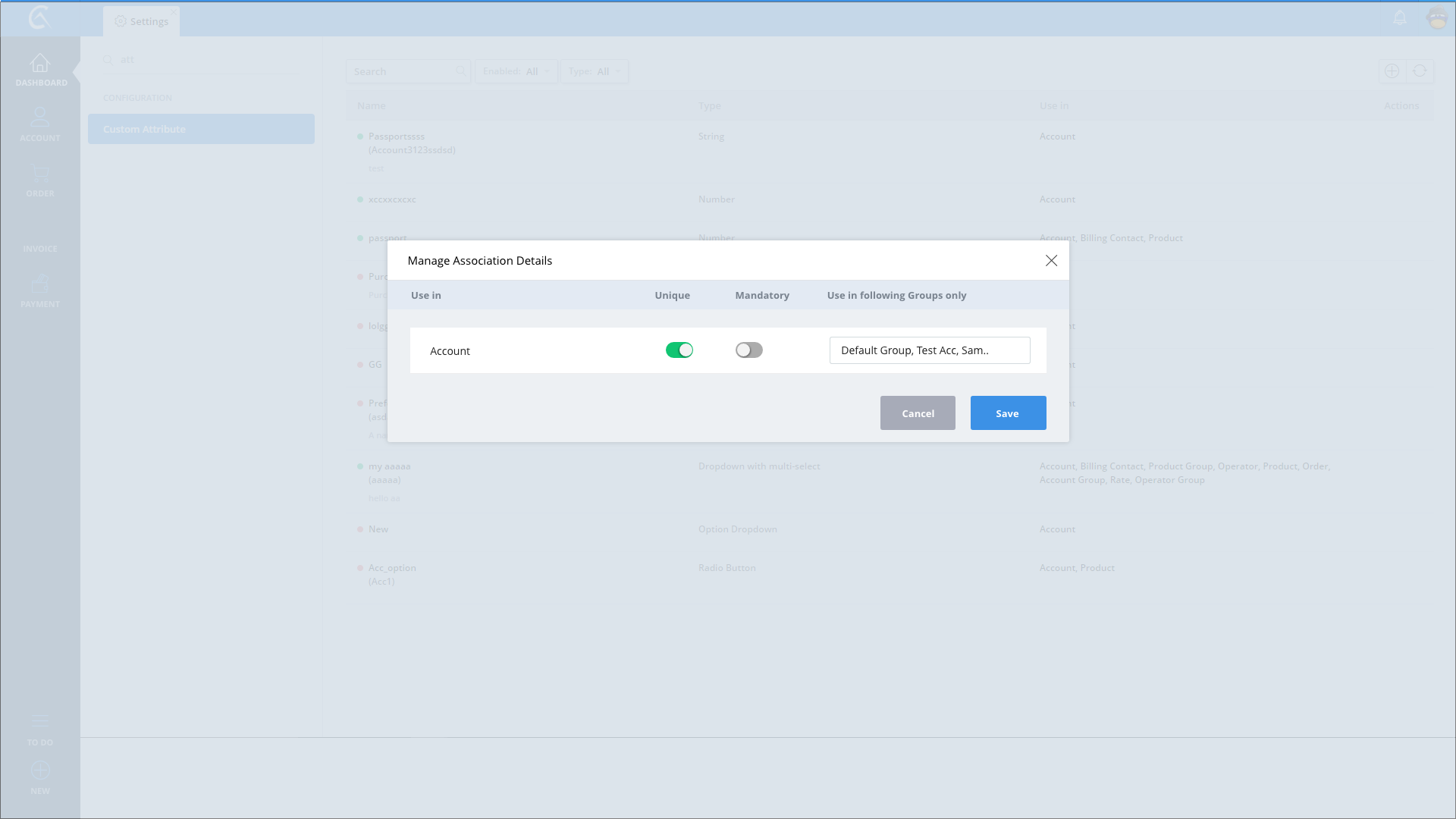The image size is (1456, 819).
Task: Click the notifications bell icon
Action: [x=1400, y=18]
